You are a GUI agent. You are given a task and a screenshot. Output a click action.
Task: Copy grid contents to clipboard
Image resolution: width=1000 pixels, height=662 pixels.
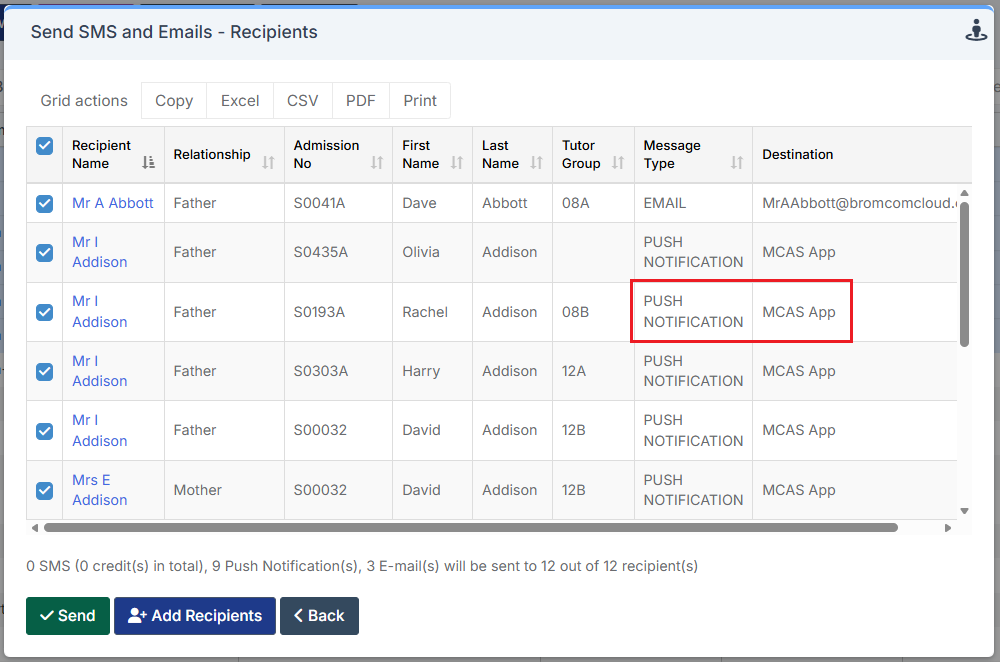[x=174, y=101]
